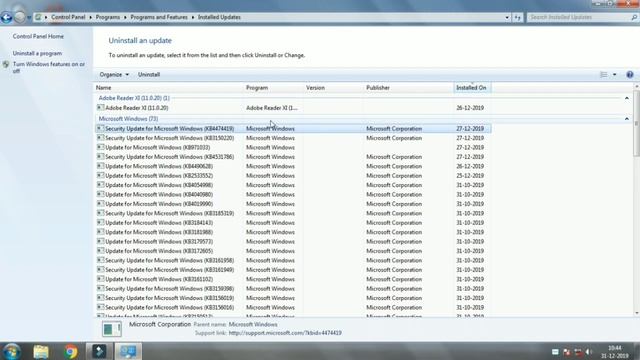Open the view options dropdown arrow
Viewport: 640px width, 360px height.
click(x=615, y=75)
